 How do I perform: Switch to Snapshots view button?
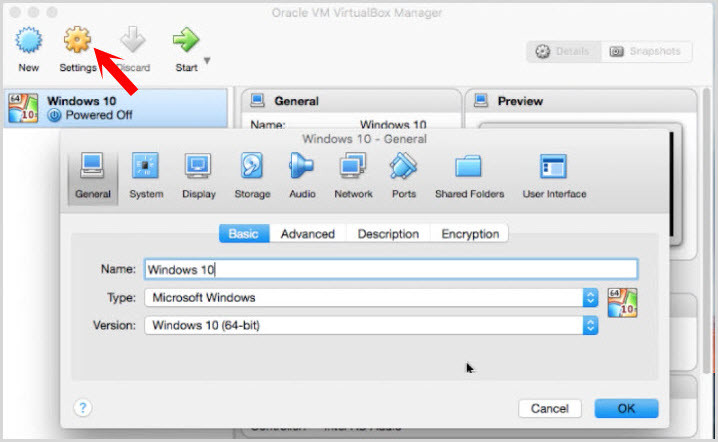(x=646, y=51)
